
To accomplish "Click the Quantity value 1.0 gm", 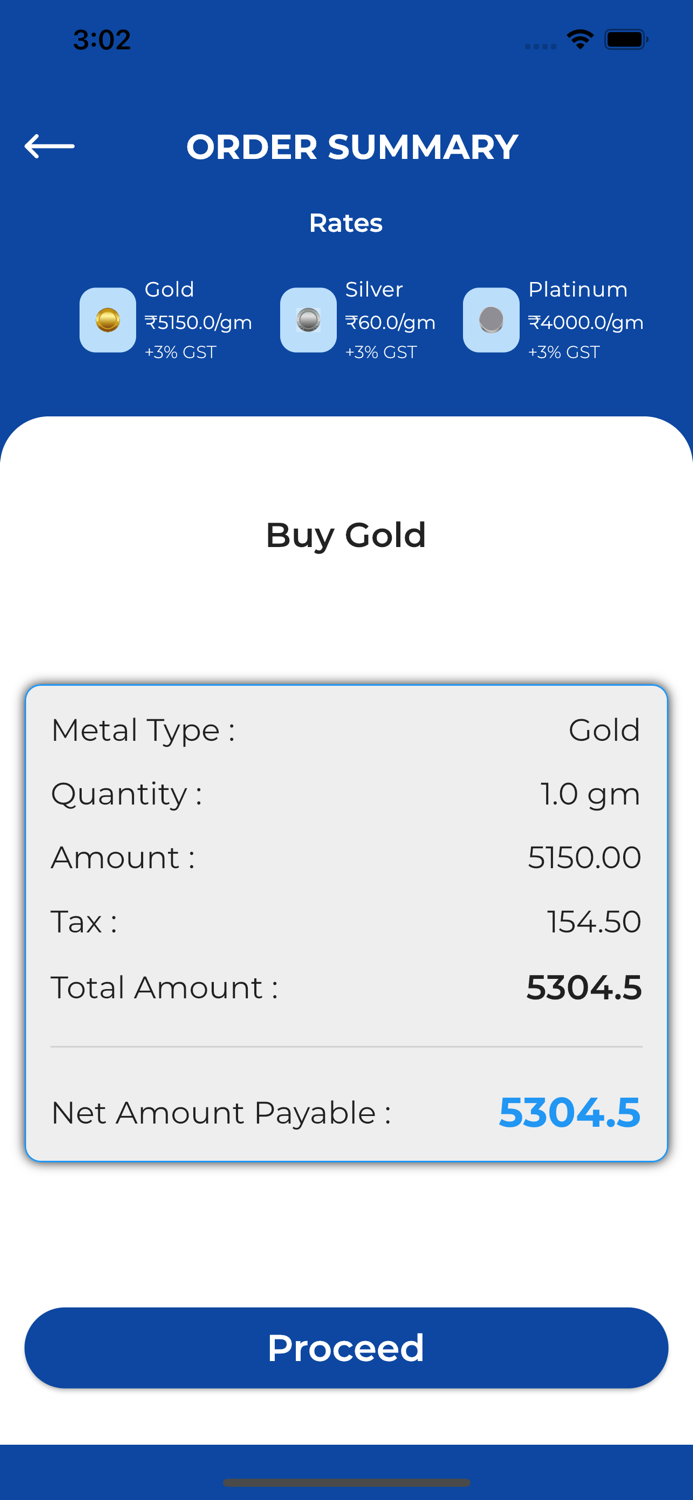I will click(590, 793).
